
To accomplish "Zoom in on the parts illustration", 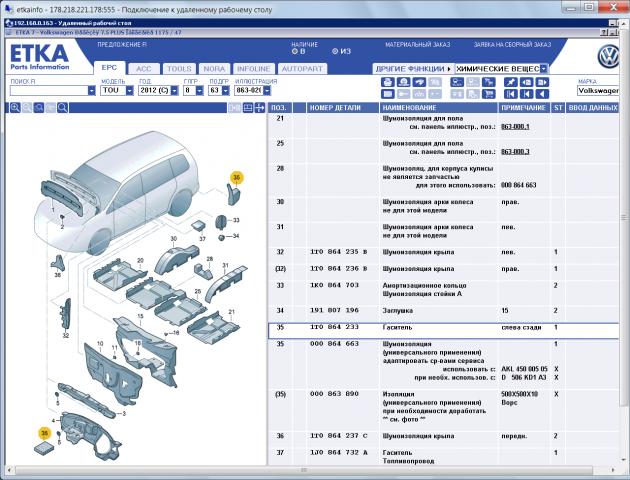I will [x=15, y=107].
